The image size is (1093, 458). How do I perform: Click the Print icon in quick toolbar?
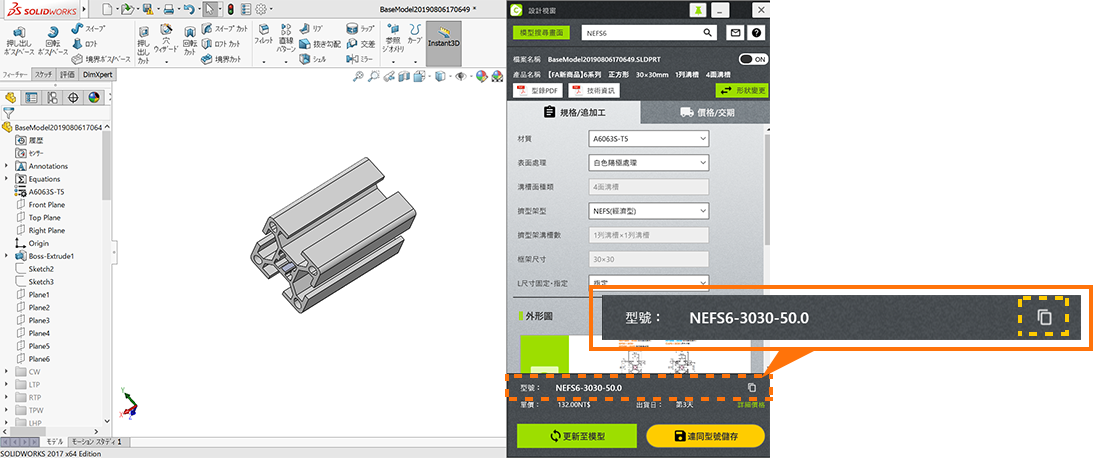168,9
